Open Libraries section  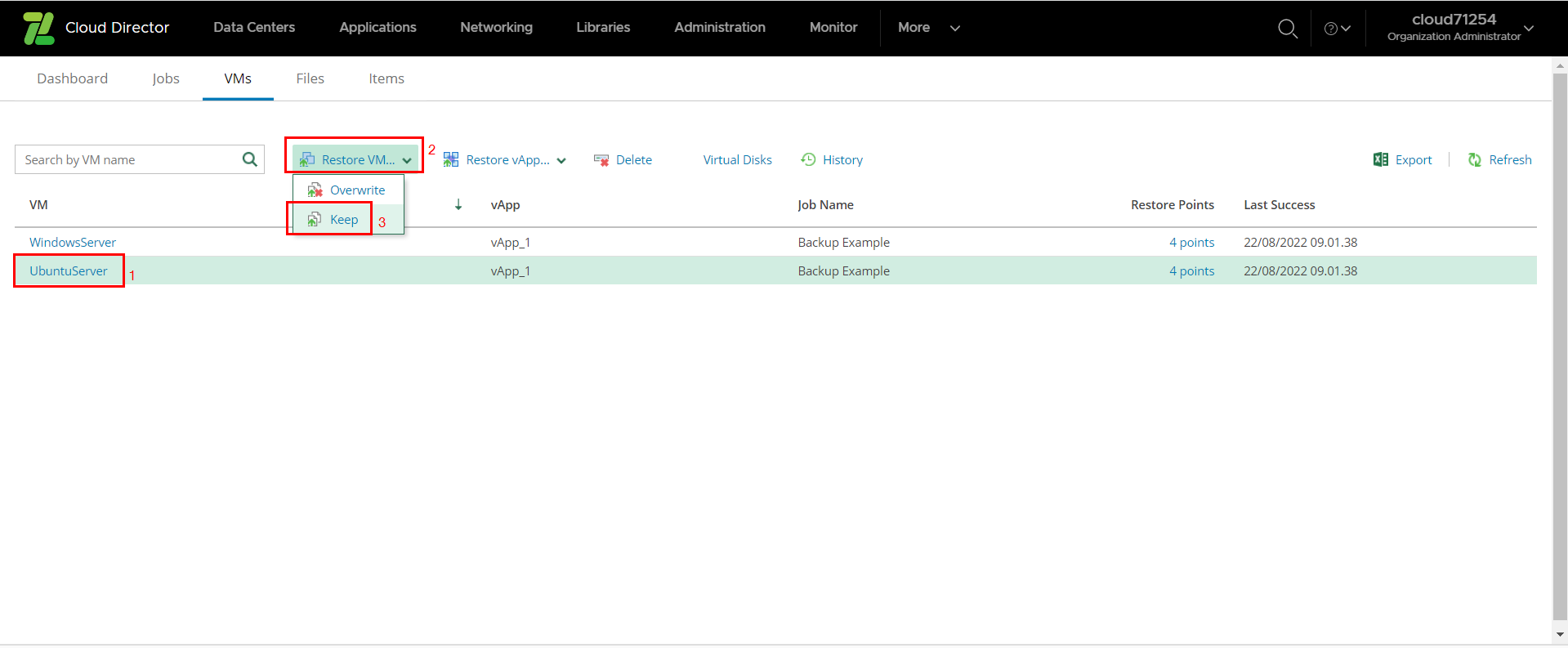point(603,28)
